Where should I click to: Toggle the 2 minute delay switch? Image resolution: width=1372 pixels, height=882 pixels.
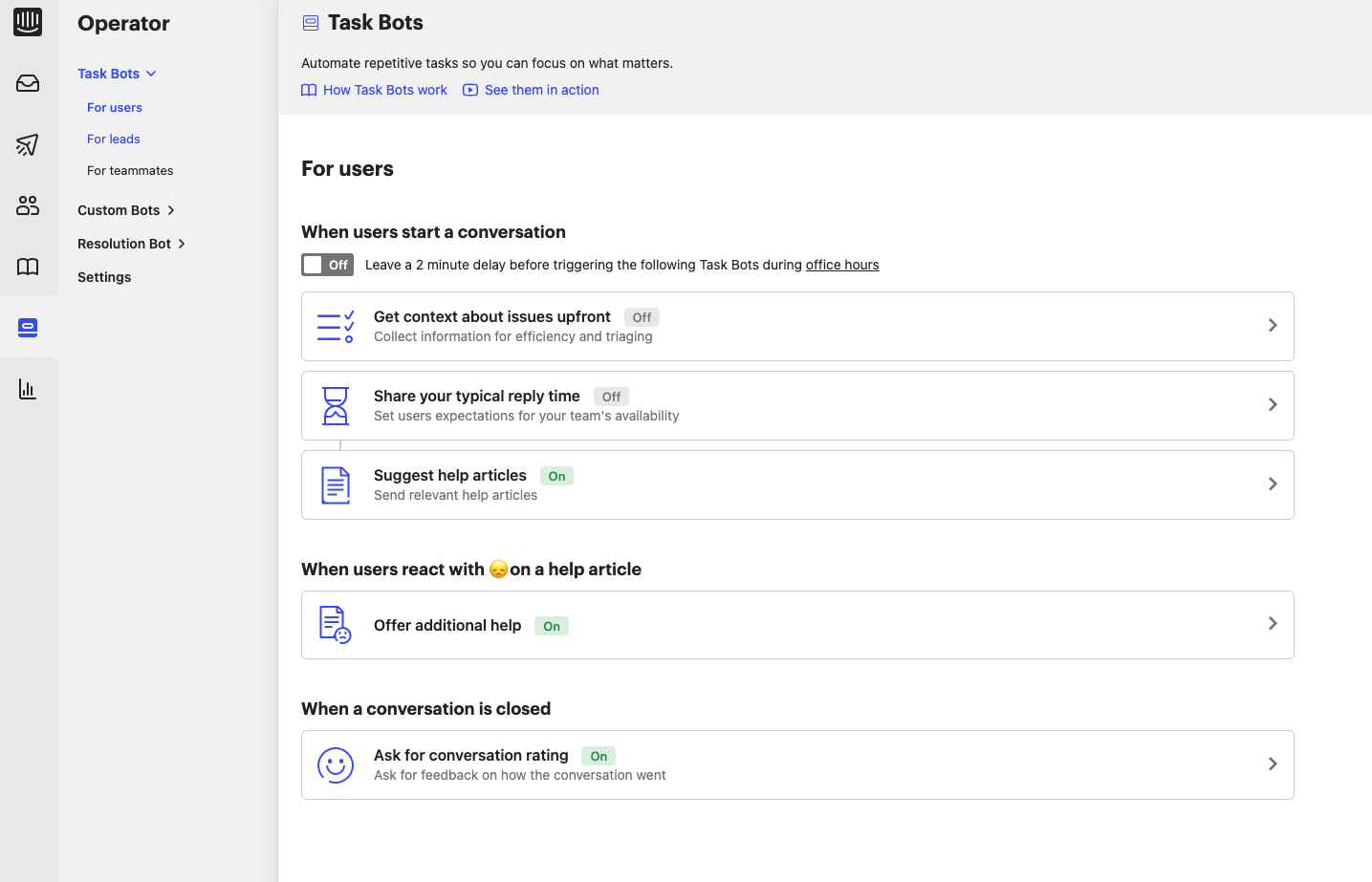(327, 265)
